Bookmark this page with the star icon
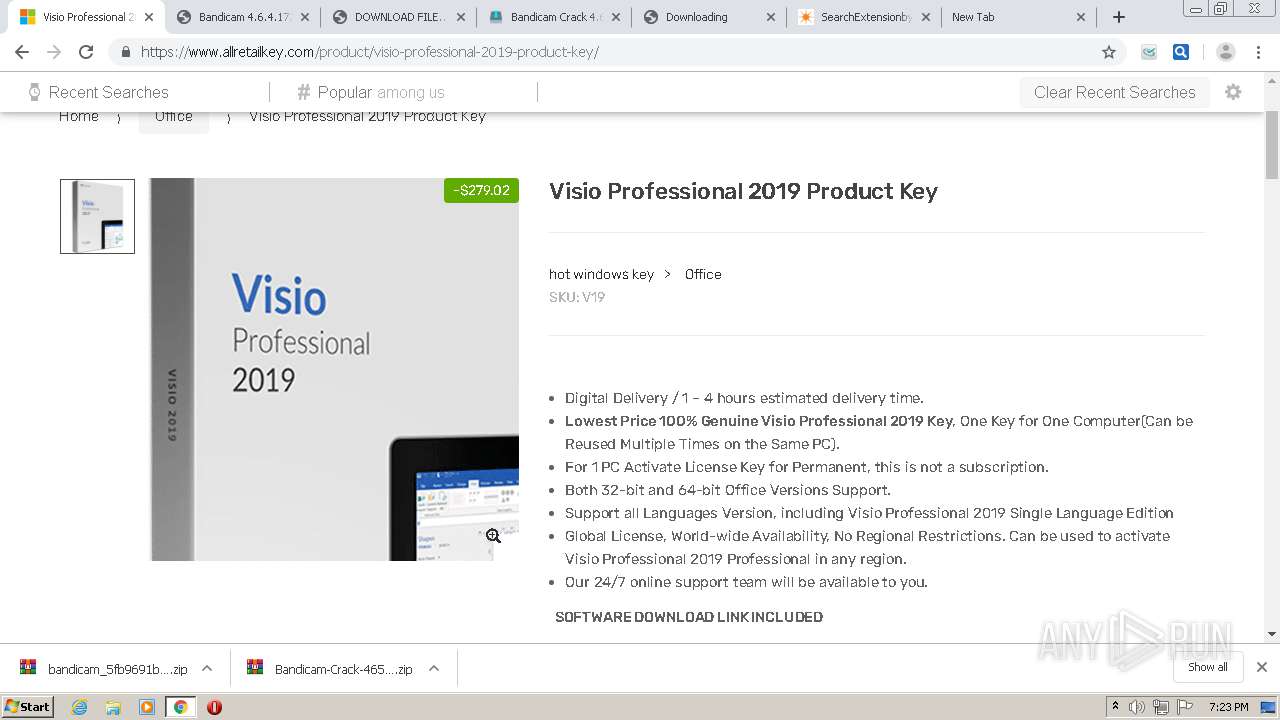Screen dimensions: 1280x720 [x=1108, y=52]
